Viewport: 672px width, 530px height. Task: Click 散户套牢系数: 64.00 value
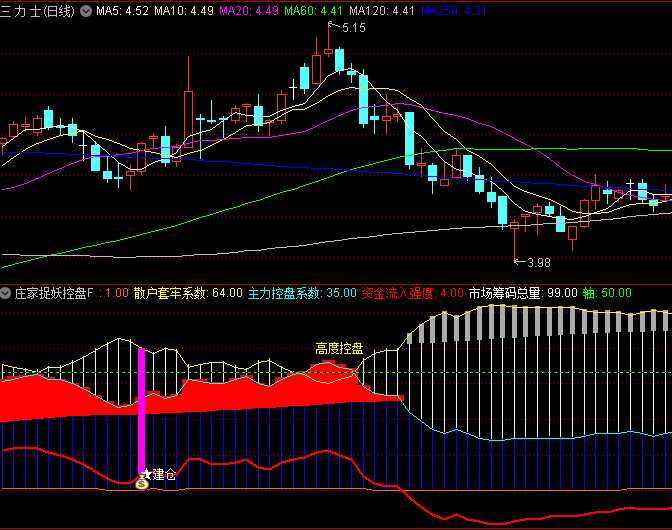click(188, 293)
